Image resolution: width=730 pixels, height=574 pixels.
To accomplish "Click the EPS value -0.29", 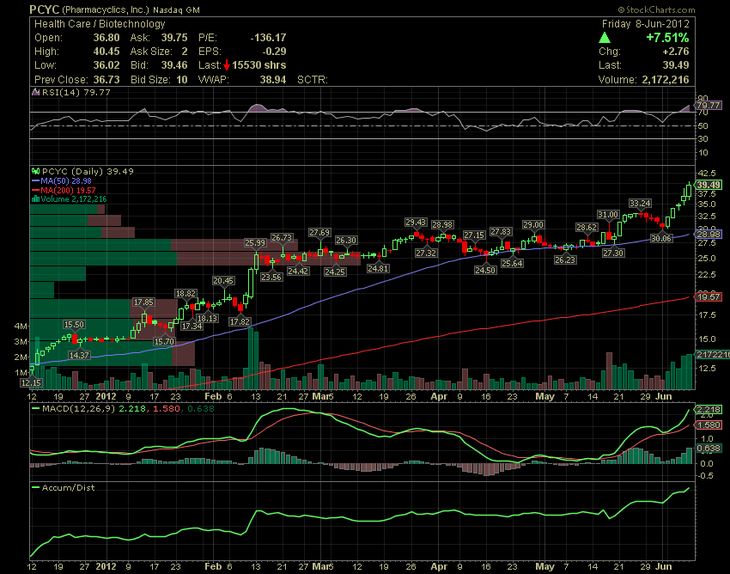I will [274, 51].
